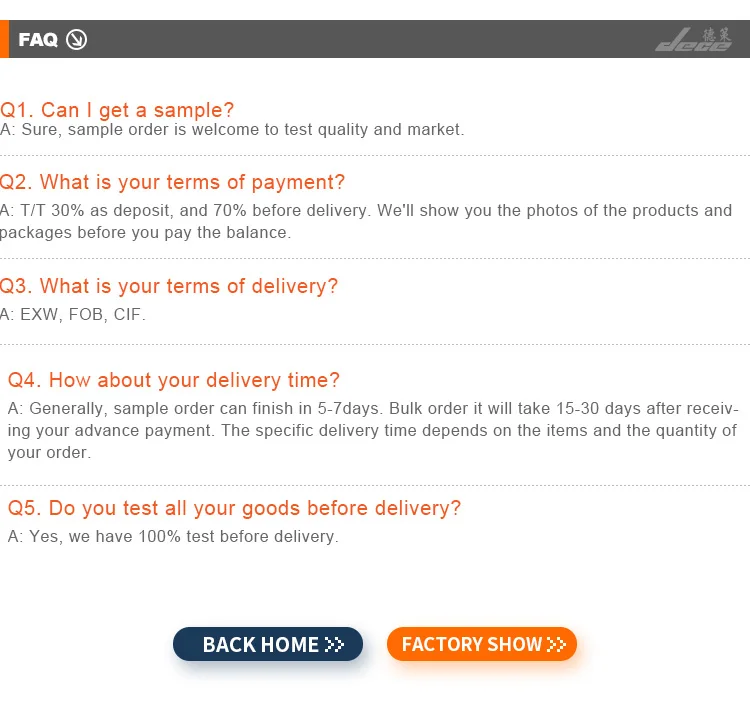Click the FAQ header title
This screenshot has height=703, width=750.
point(38,40)
